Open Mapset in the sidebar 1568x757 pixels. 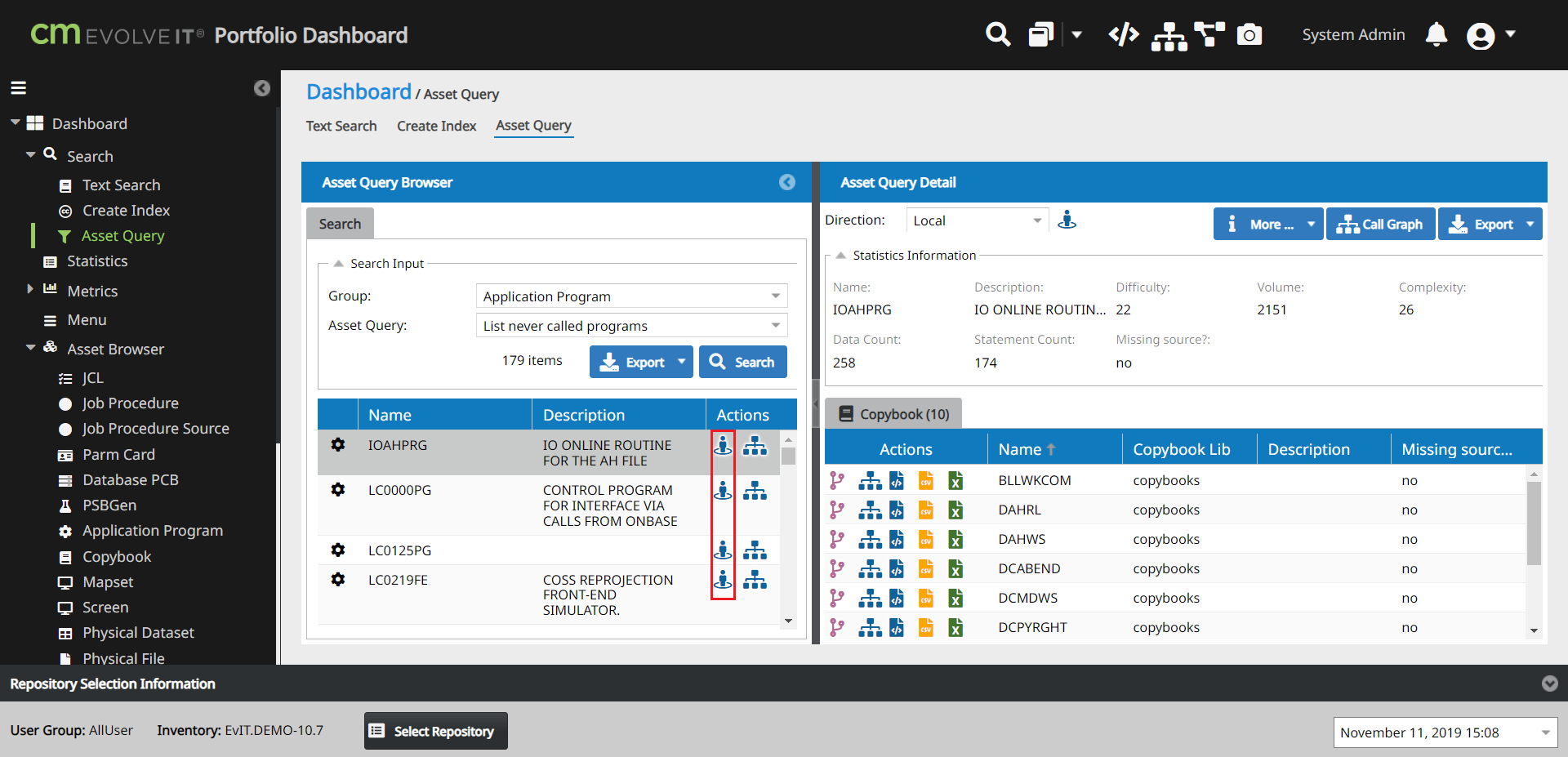108,582
